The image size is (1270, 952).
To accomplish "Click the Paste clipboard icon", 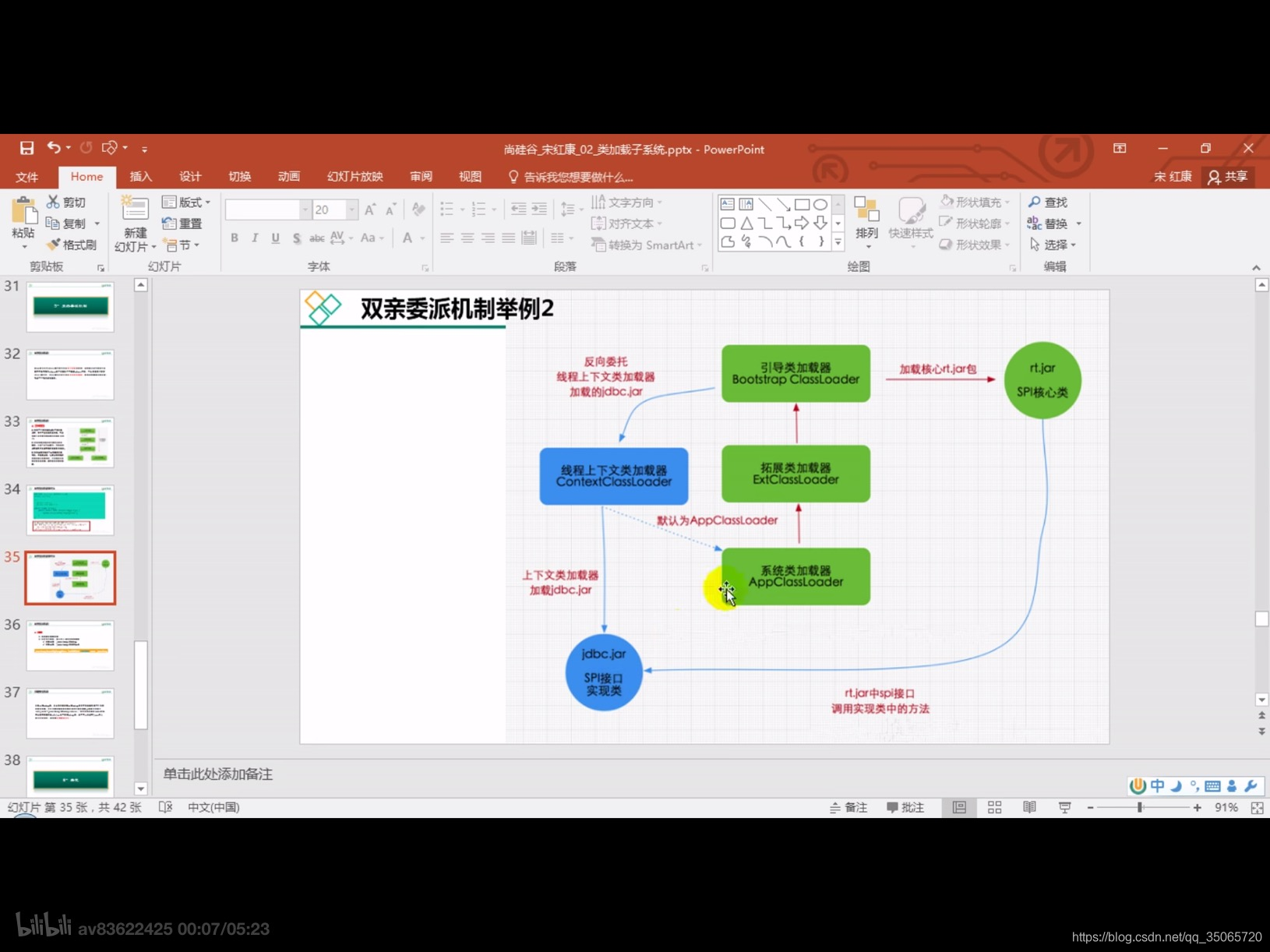I will tap(23, 210).
